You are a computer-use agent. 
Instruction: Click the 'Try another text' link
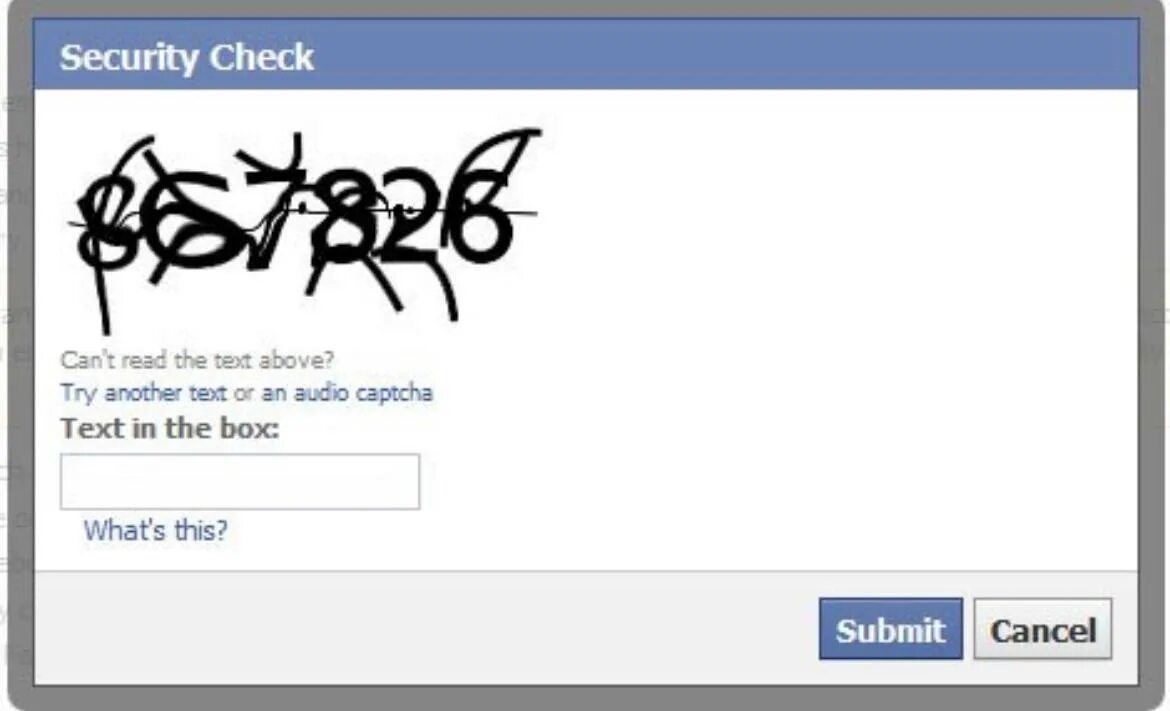tap(143, 392)
